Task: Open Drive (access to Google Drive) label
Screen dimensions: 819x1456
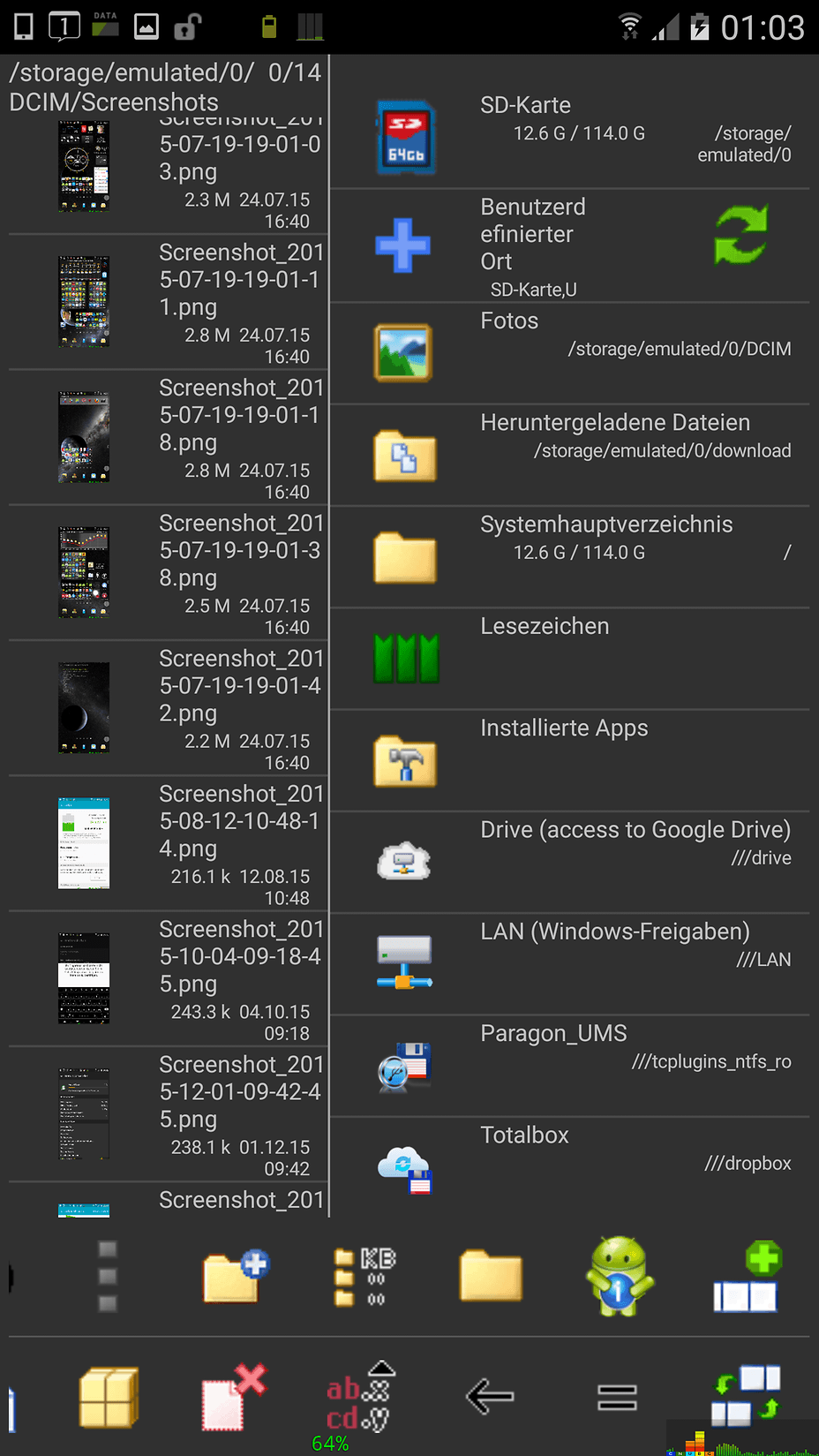Action: click(x=635, y=830)
